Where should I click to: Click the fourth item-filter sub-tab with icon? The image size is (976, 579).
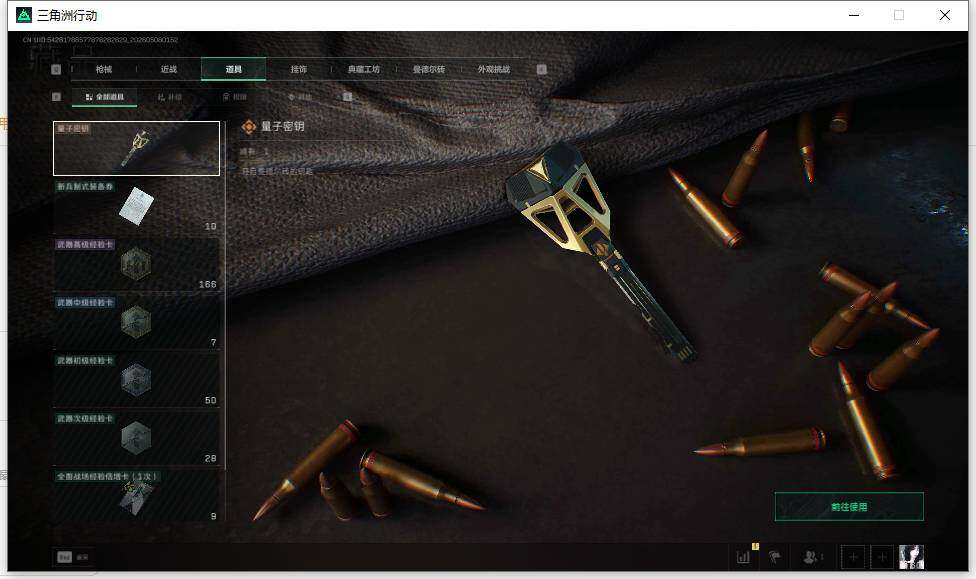300,97
